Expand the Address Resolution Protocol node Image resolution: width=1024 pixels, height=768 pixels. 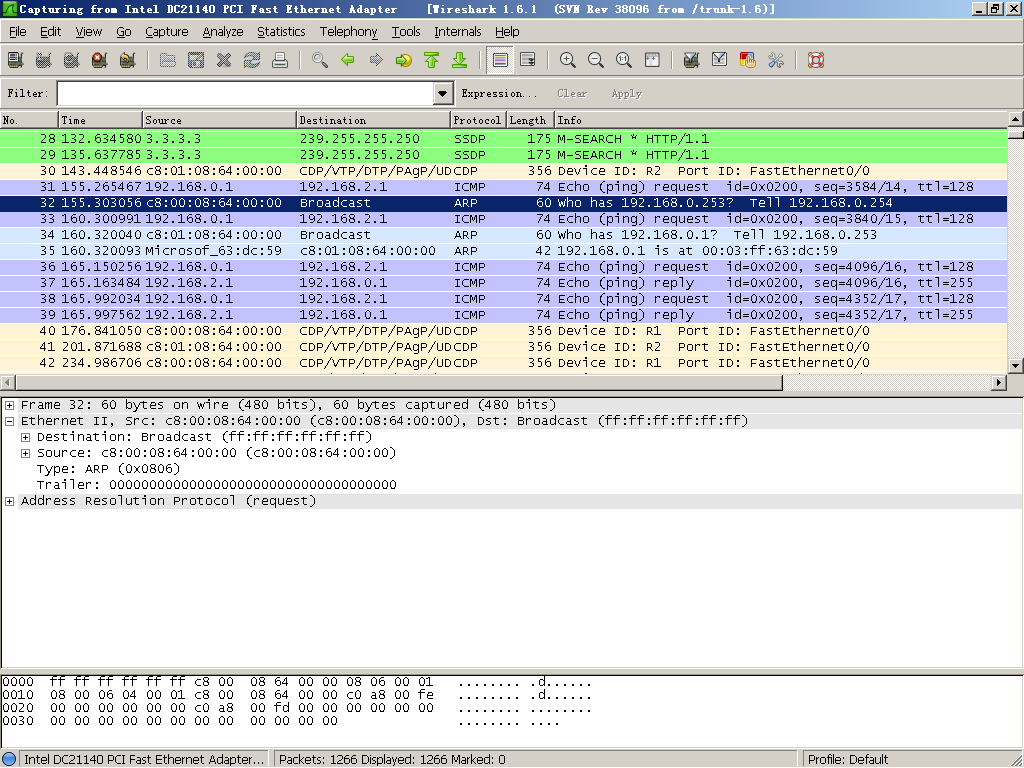point(9,502)
